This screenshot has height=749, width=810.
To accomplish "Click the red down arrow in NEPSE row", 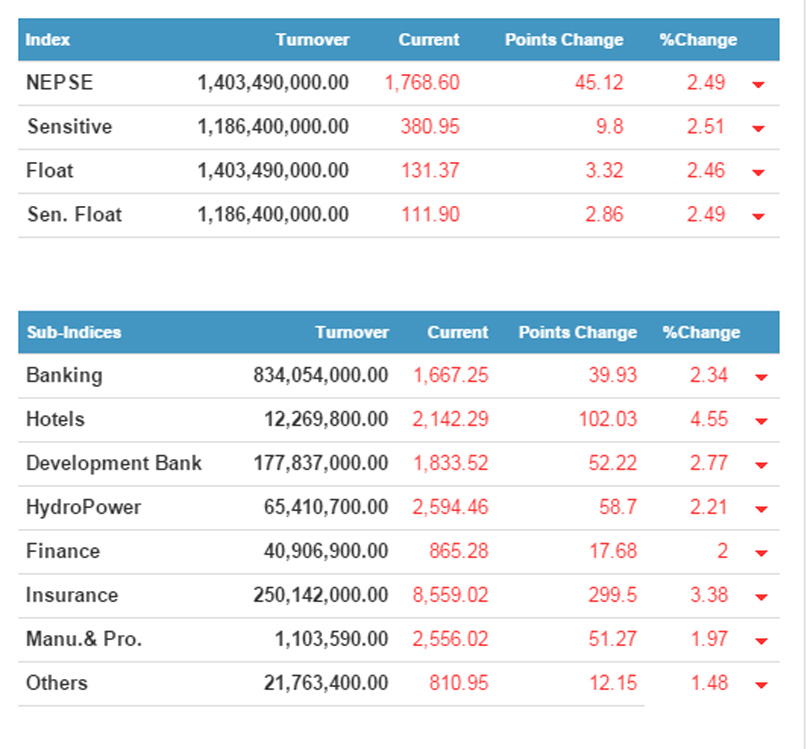I will [758, 84].
